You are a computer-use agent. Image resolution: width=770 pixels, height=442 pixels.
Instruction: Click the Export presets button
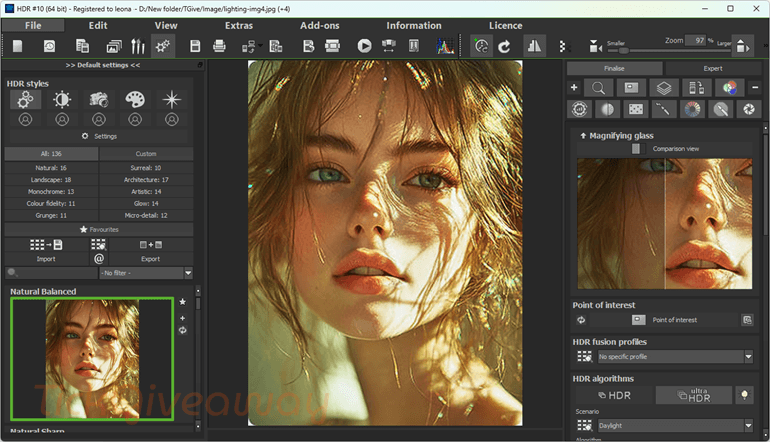[x=151, y=251]
